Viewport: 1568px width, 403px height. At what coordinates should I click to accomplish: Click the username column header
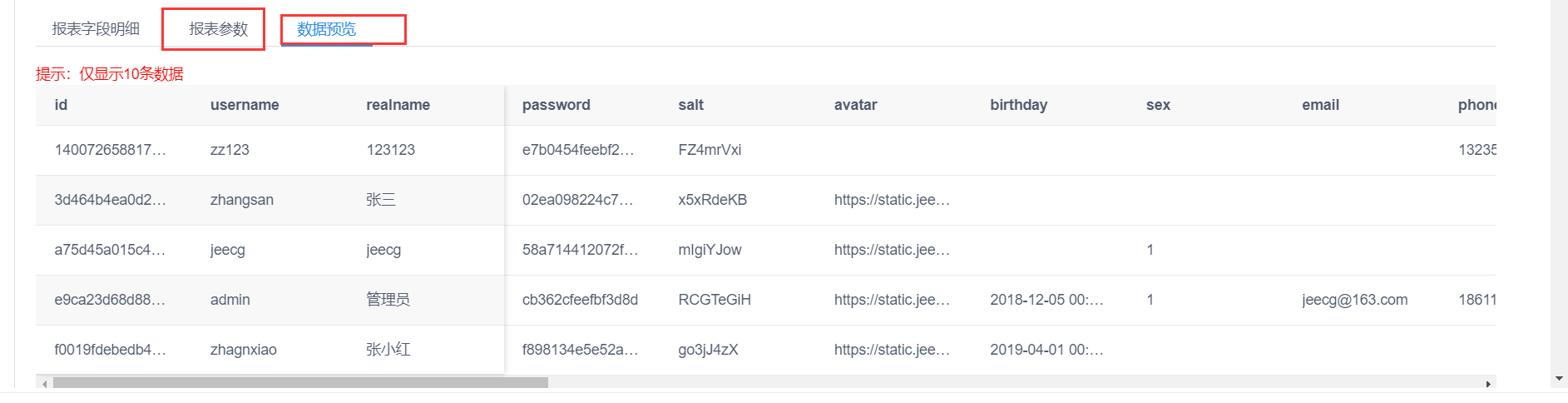(x=245, y=105)
